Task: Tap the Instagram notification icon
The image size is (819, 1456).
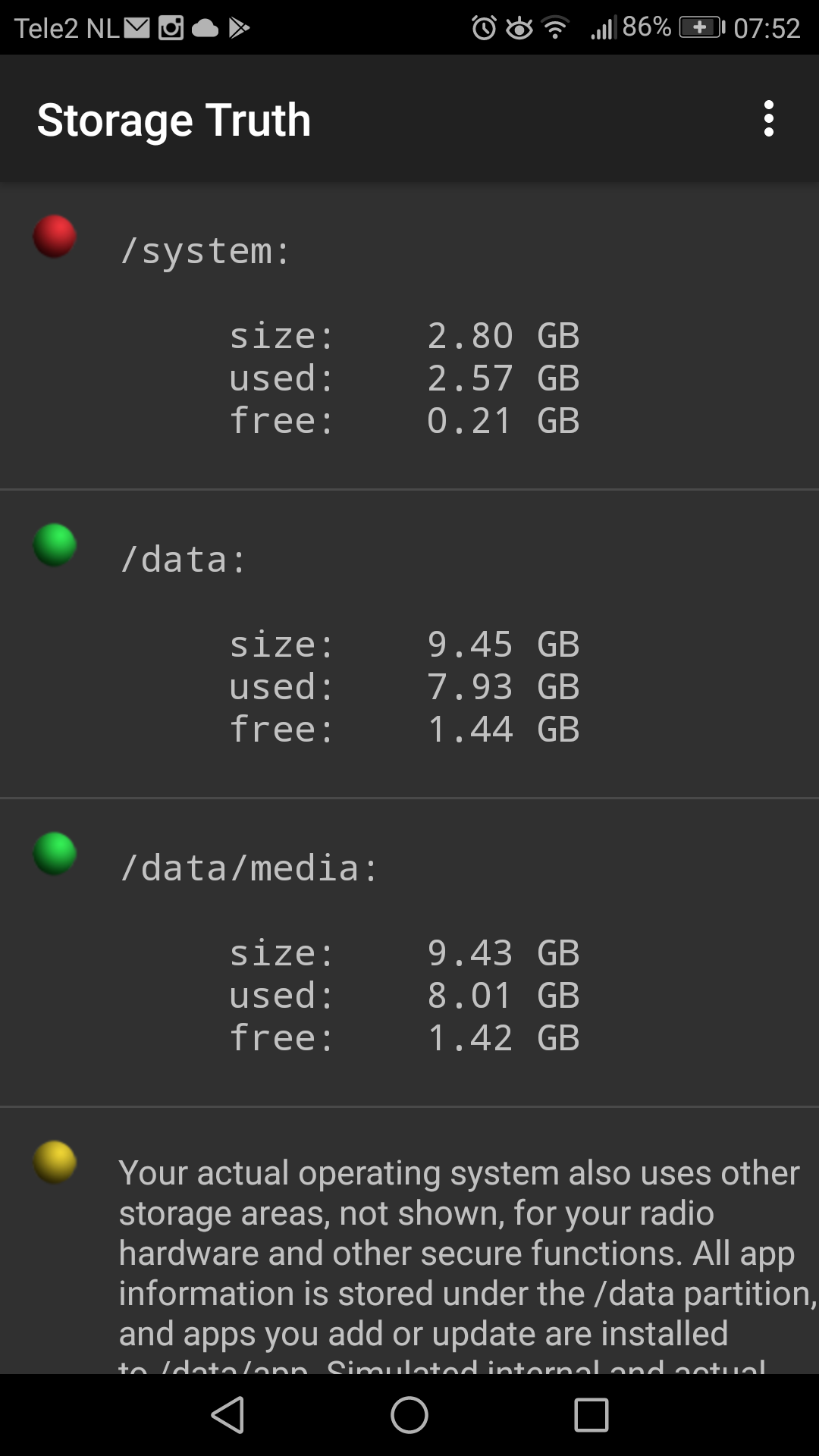Action: (x=171, y=28)
